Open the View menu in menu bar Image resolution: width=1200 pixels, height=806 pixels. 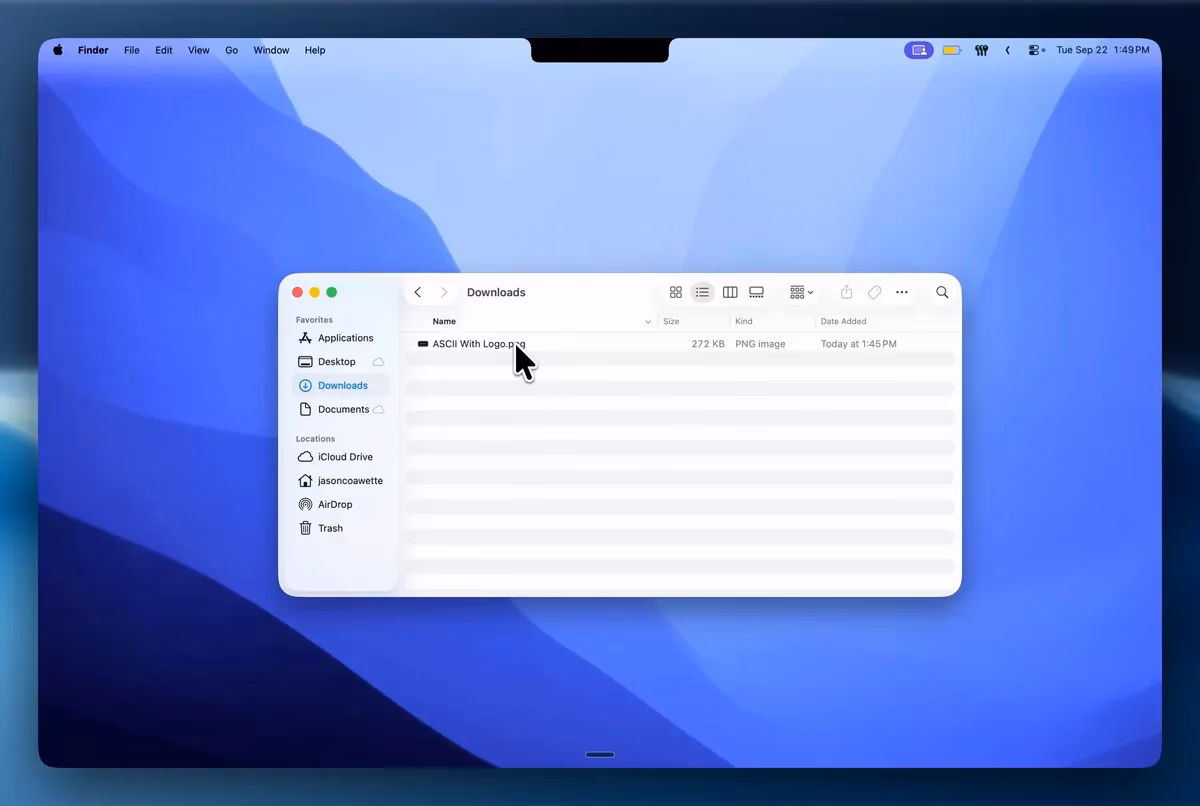coord(199,50)
